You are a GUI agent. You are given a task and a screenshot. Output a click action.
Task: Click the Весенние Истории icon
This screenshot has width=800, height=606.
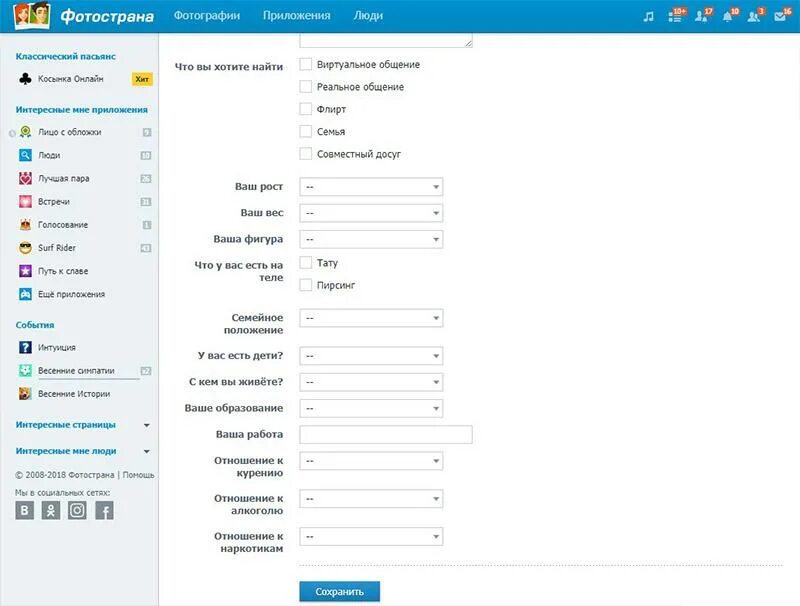tap(25, 394)
